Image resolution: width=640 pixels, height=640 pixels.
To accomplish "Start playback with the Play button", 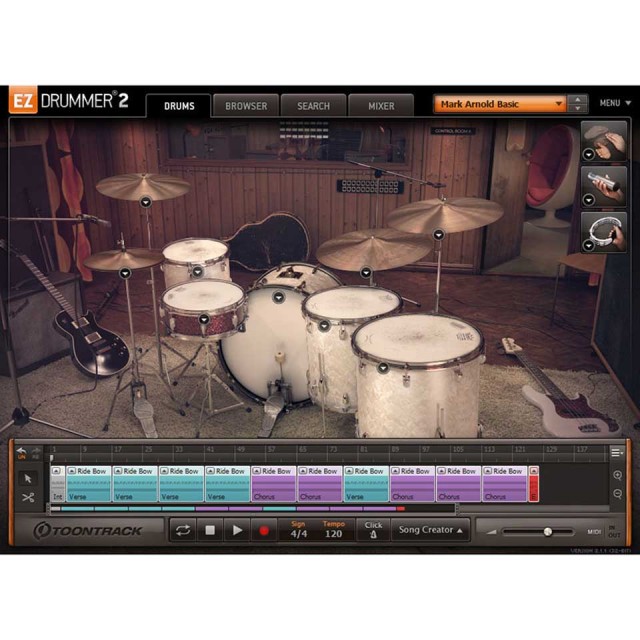I will click(x=237, y=531).
